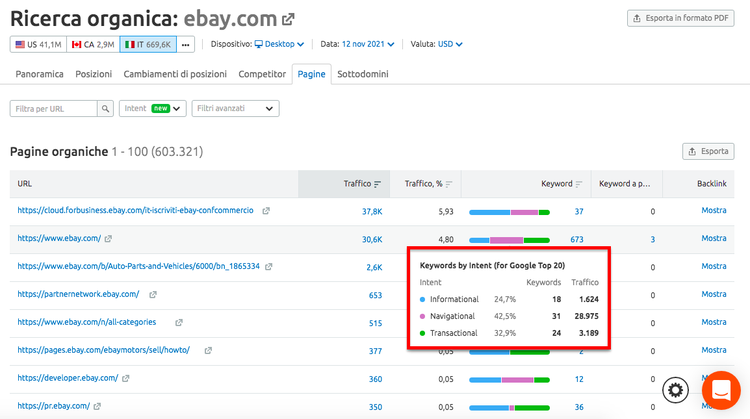Click Mostra backlinks for www.ebay.com/ row
The width and height of the screenshot is (750, 419).
(714, 238)
